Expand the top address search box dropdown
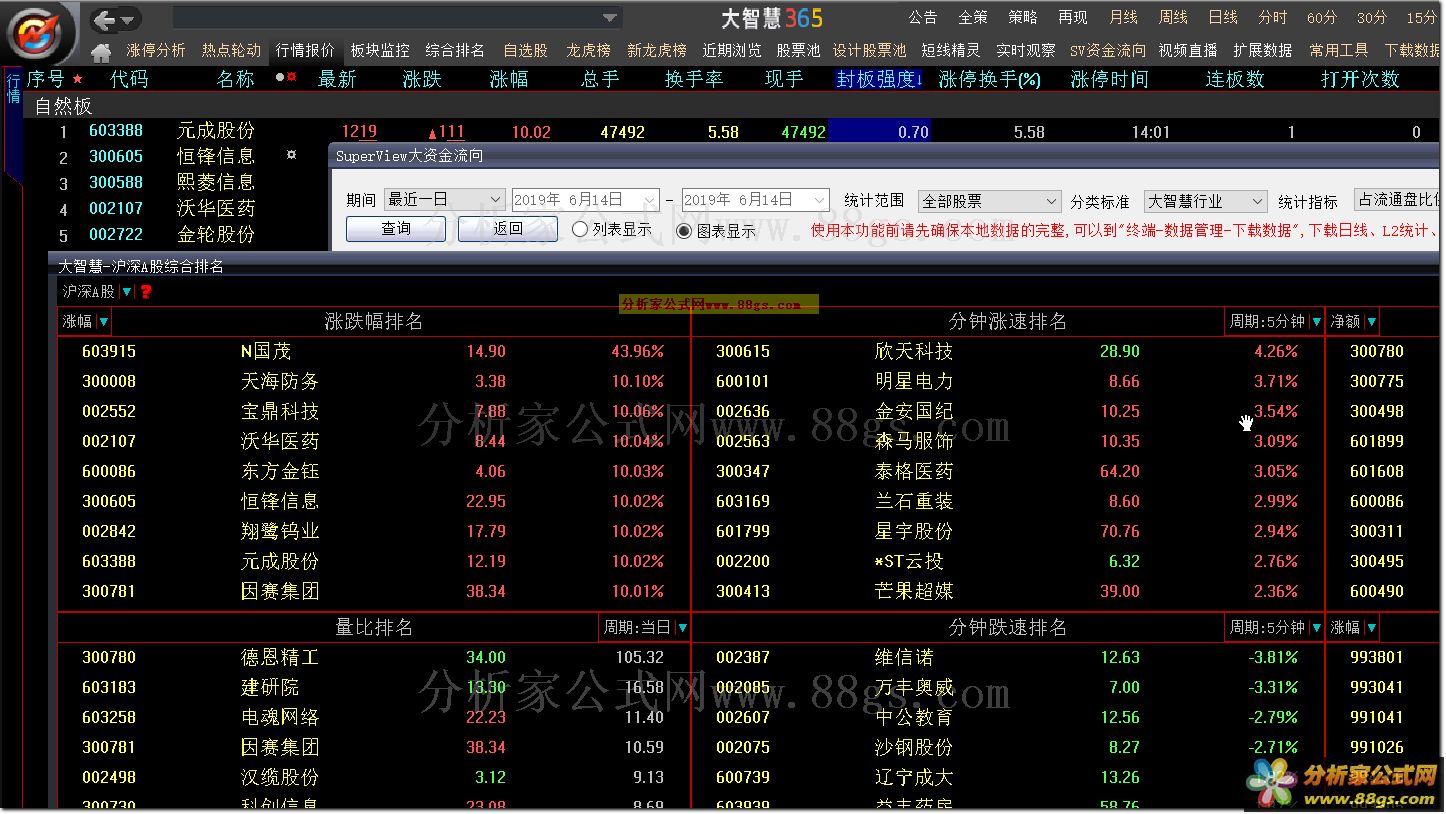Viewport: 1446px width, 814px height. pyautogui.click(x=609, y=18)
